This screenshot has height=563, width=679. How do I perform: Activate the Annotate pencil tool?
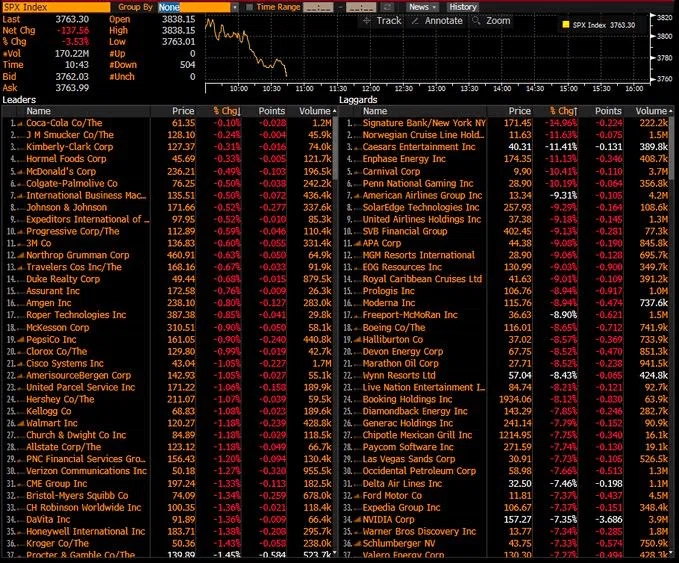point(437,20)
